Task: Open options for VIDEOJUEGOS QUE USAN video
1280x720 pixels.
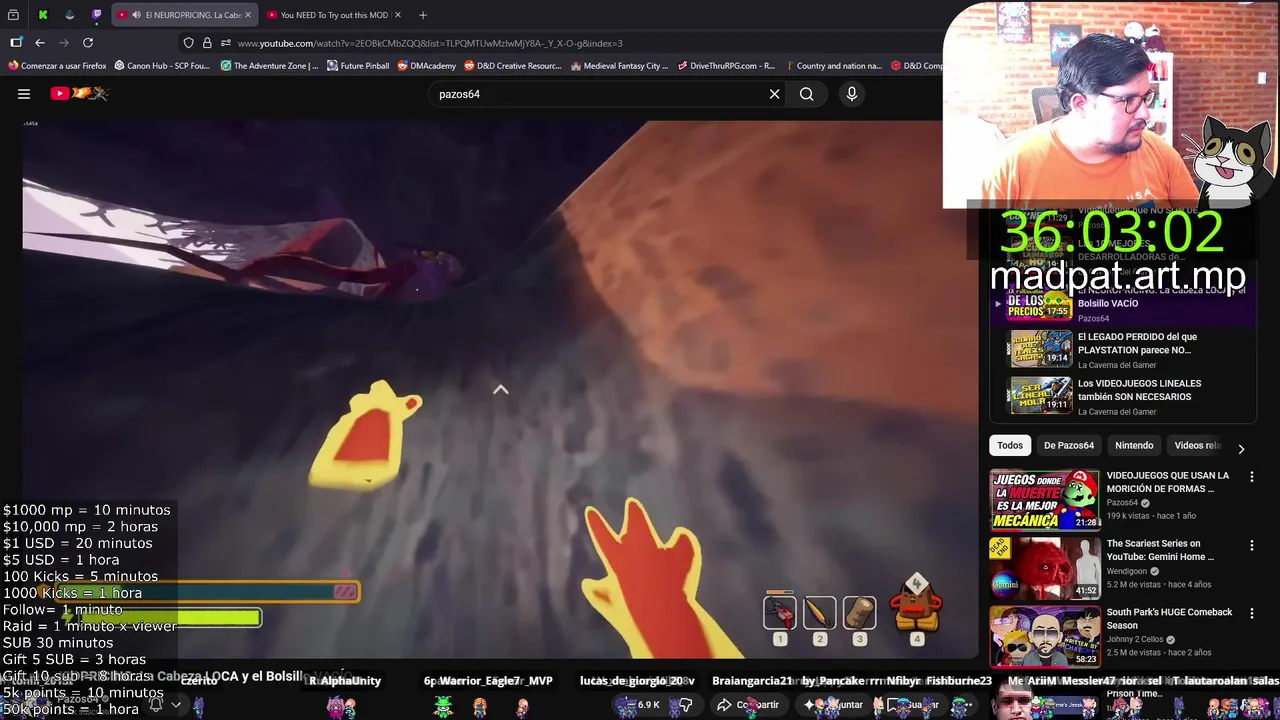Action: click(1252, 478)
